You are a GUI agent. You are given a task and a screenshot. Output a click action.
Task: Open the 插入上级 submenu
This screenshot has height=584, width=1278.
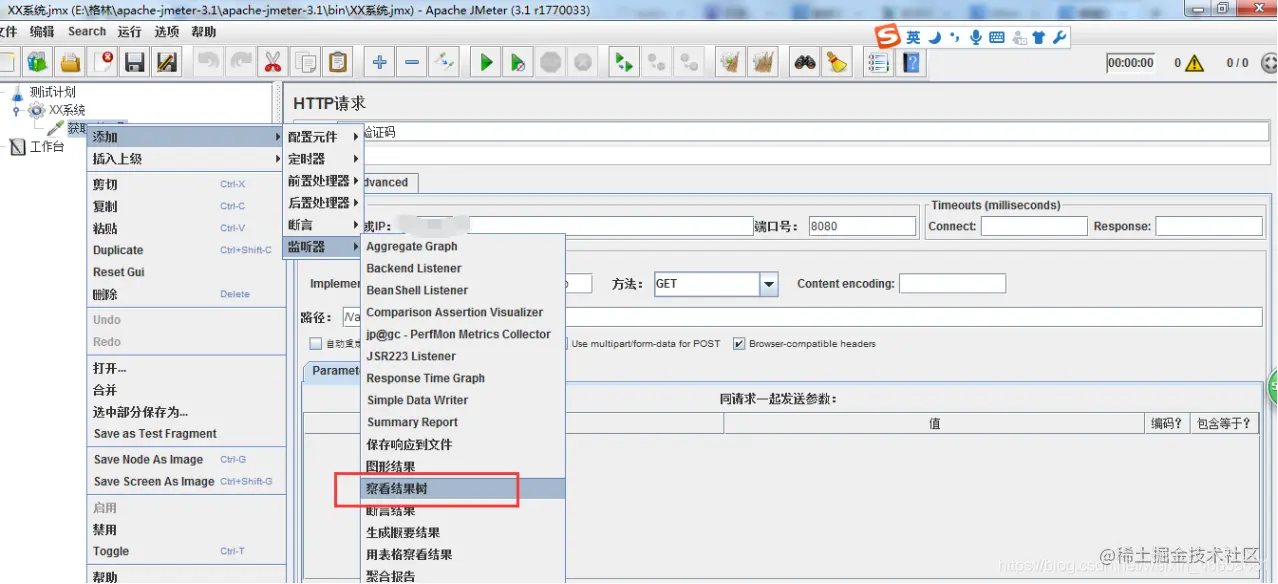click(x=186, y=159)
